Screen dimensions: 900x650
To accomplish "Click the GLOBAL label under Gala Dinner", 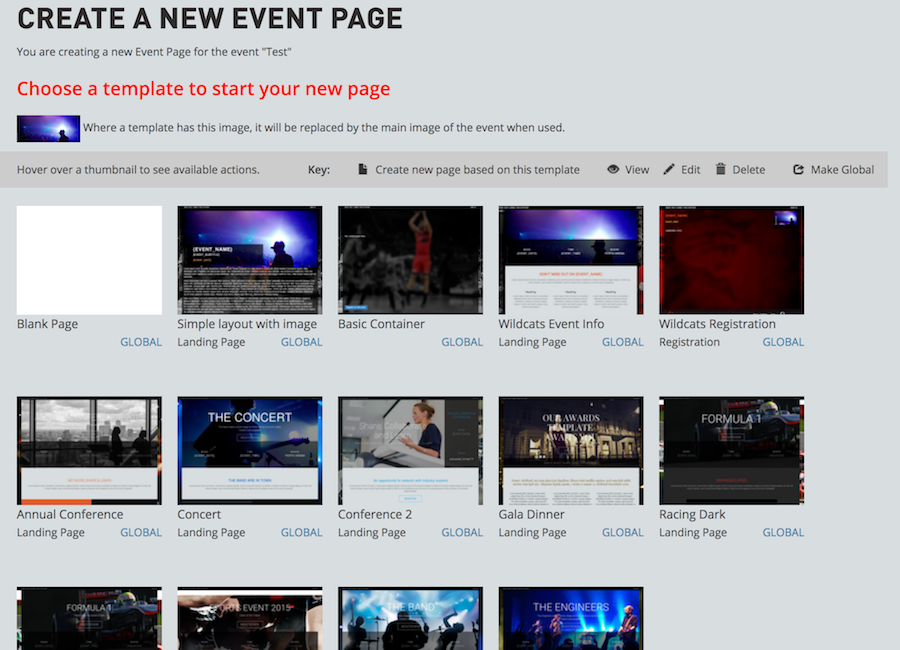I will coord(623,532).
